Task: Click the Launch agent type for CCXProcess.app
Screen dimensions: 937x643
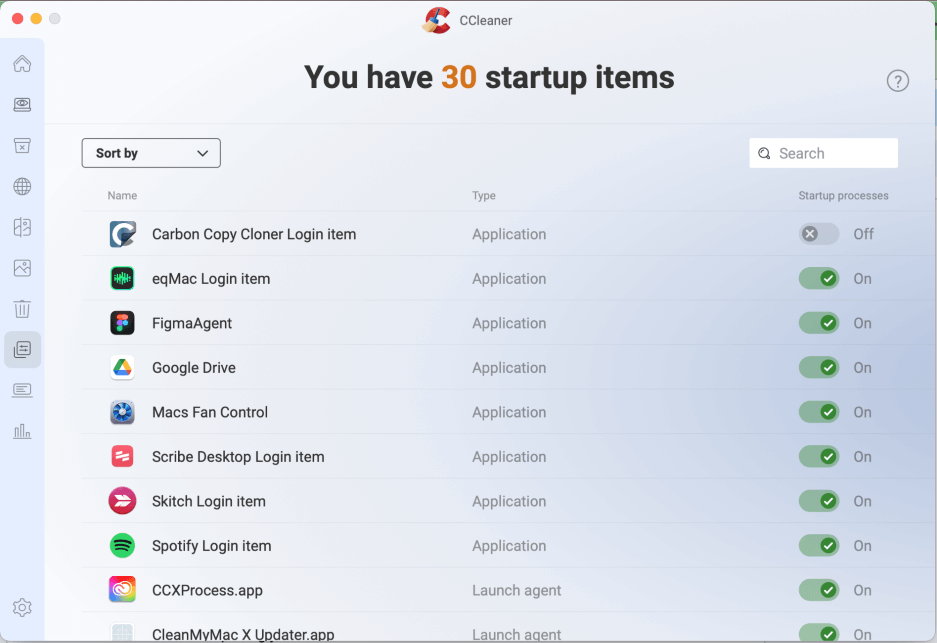Action: pyautogui.click(x=516, y=590)
